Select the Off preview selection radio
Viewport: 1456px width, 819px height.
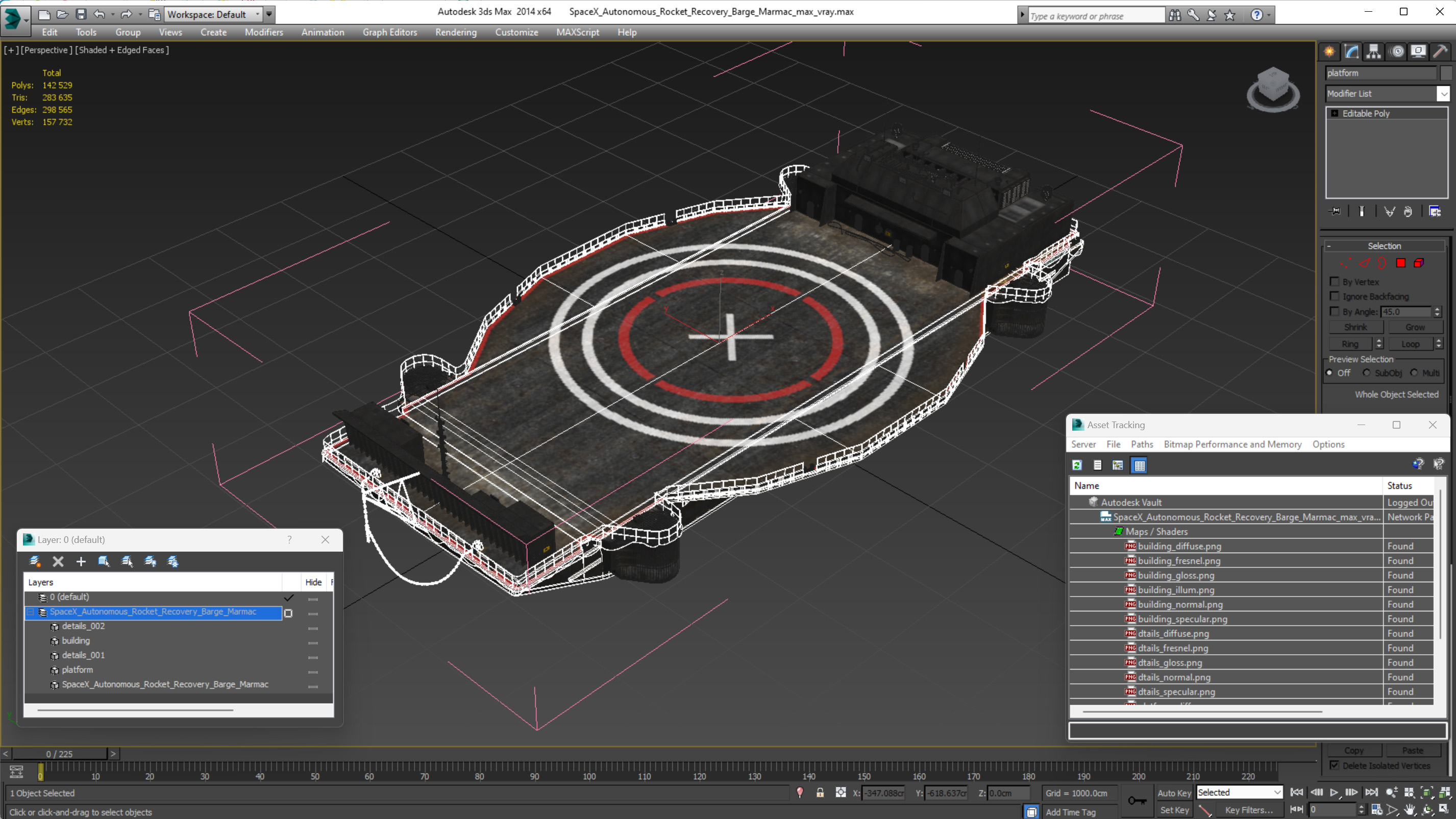1329,373
